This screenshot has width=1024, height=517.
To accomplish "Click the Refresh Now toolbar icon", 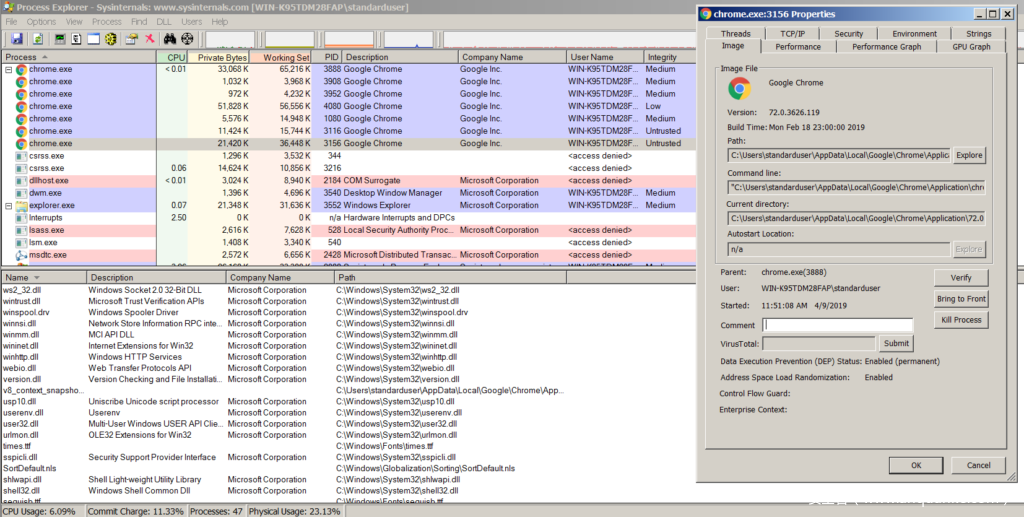I will tap(35, 39).
